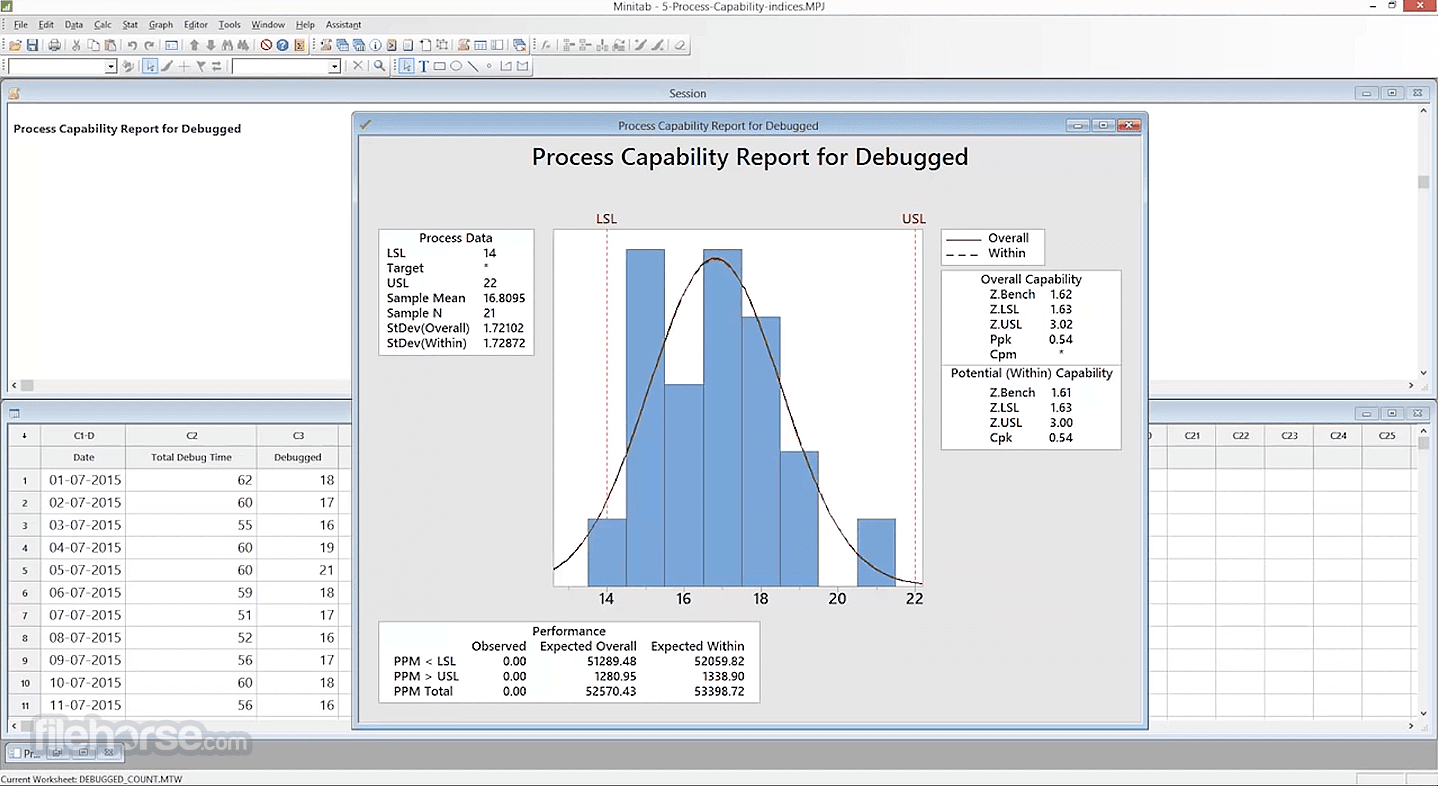
Task: Restore the Session window
Action: (x=1391, y=93)
